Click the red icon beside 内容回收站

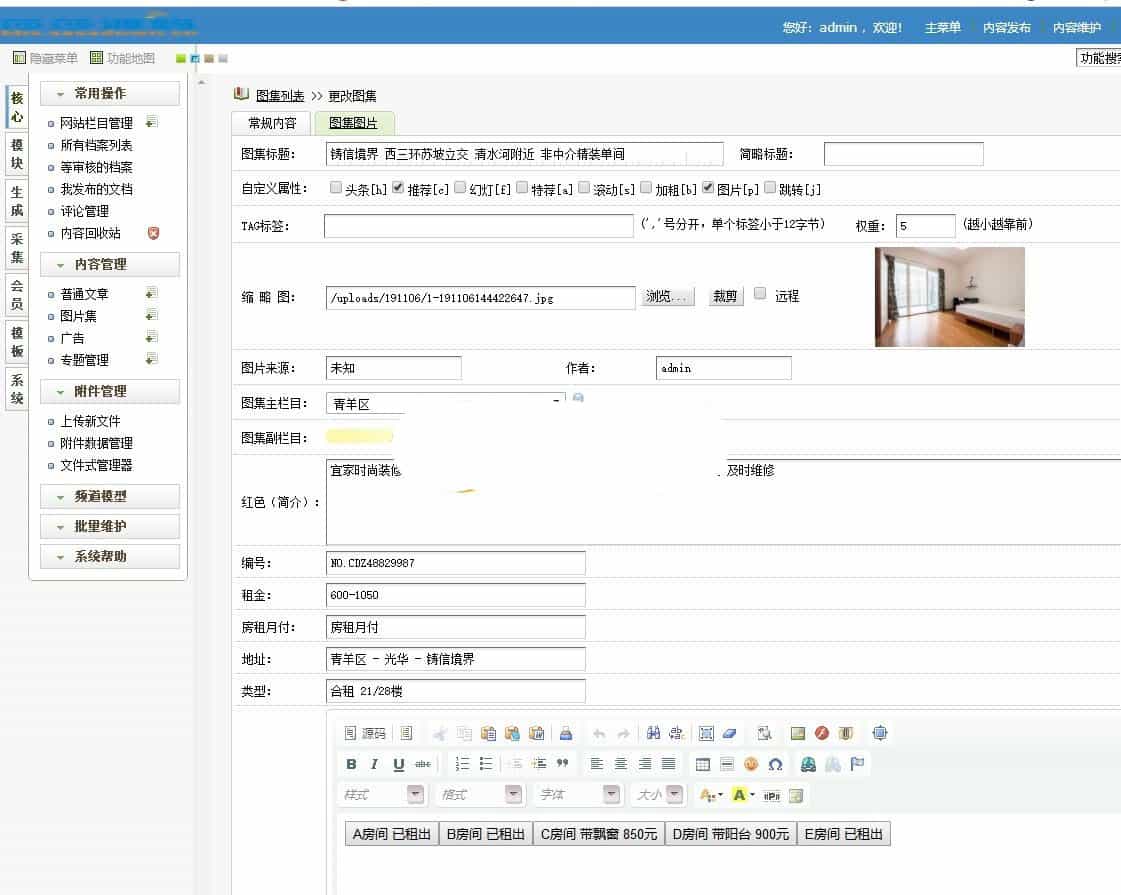point(153,233)
